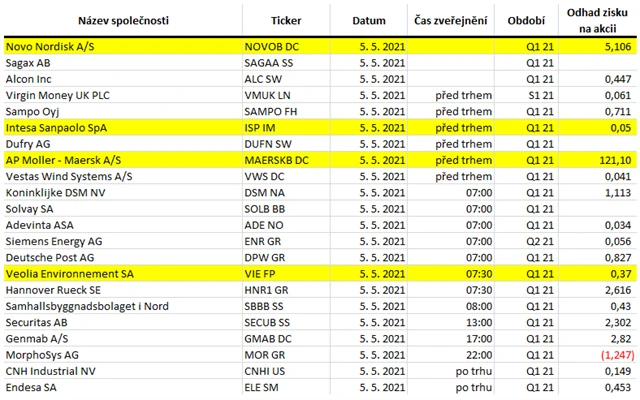Click the Čas zveřejnění column header
Image resolution: width=640 pixels, height=400 pixels.
tap(446, 19)
